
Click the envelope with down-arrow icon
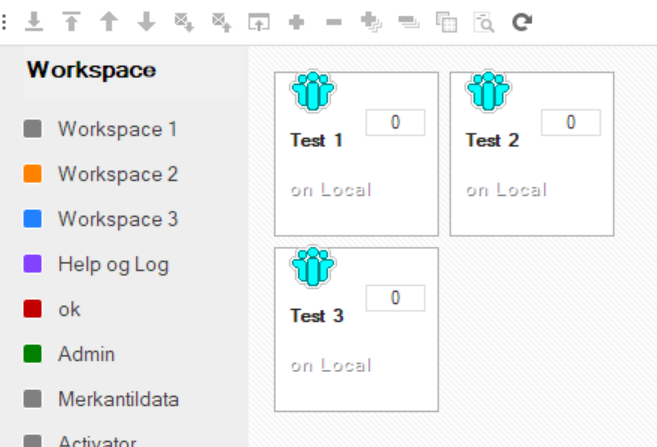(x=184, y=22)
